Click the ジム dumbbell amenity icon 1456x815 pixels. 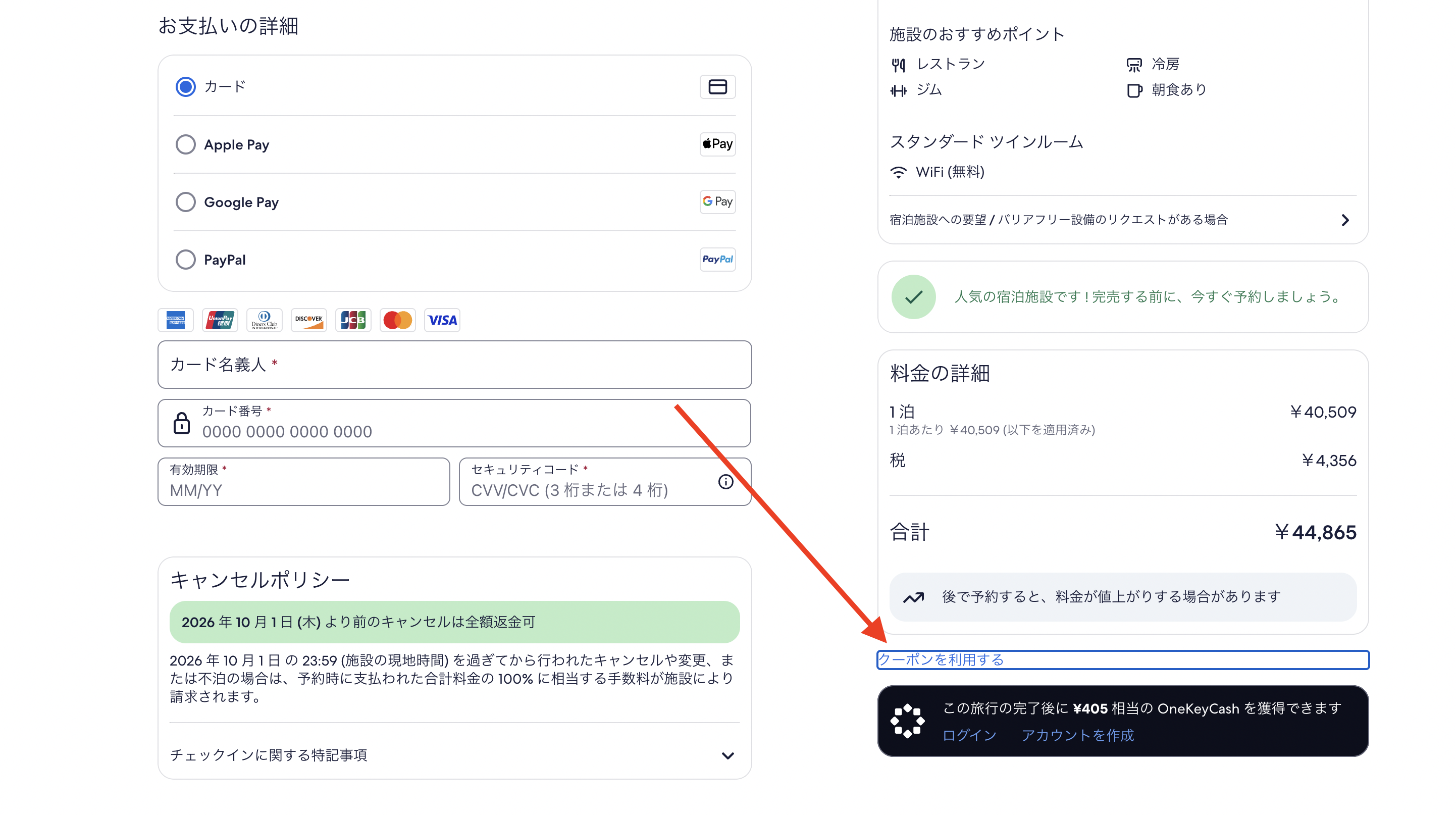(x=898, y=90)
